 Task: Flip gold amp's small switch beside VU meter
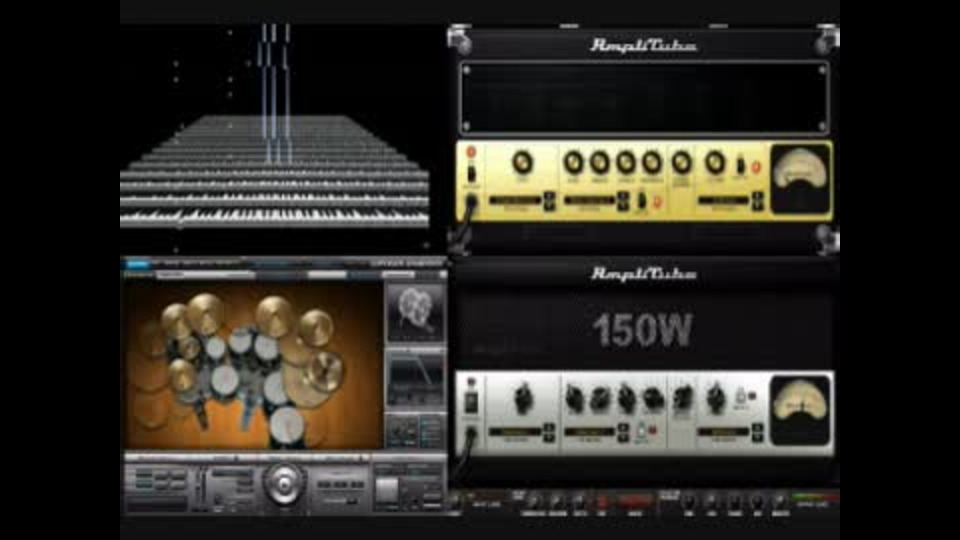tap(741, 165)
